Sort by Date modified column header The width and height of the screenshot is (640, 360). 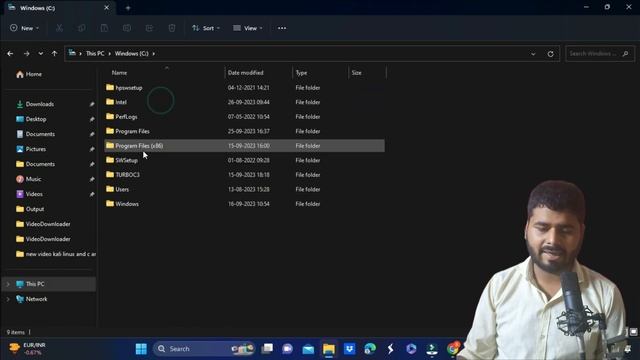(x=246, y=73)
